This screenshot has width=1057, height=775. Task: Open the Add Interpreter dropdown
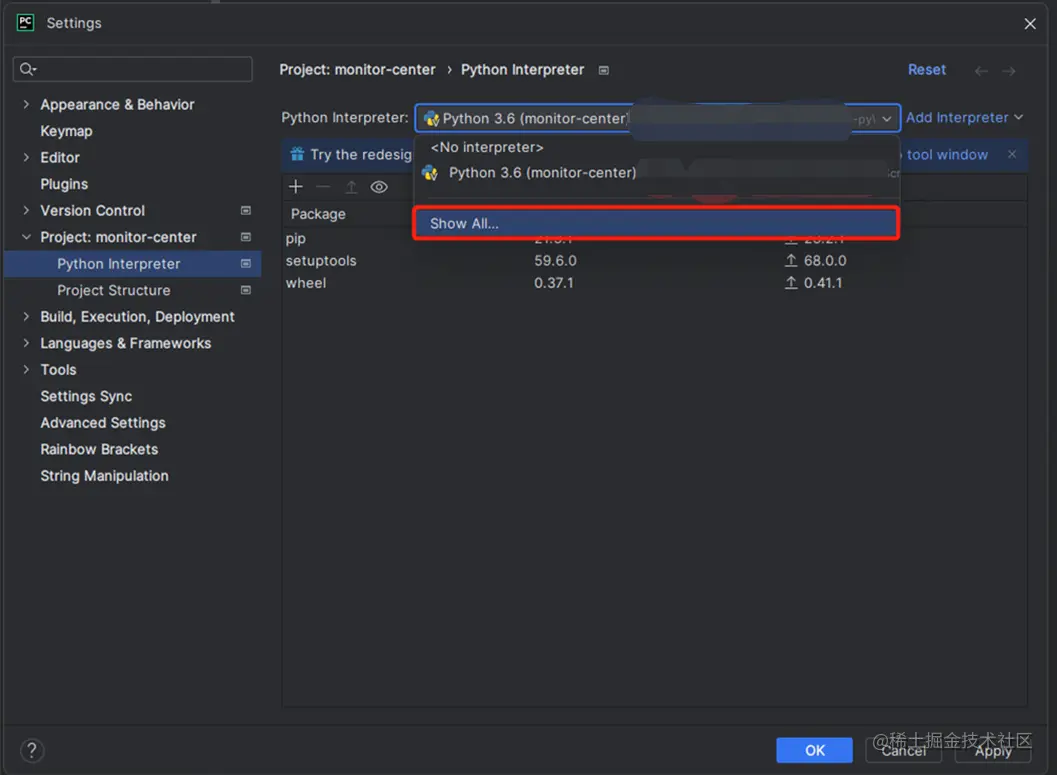click(964, 117)
